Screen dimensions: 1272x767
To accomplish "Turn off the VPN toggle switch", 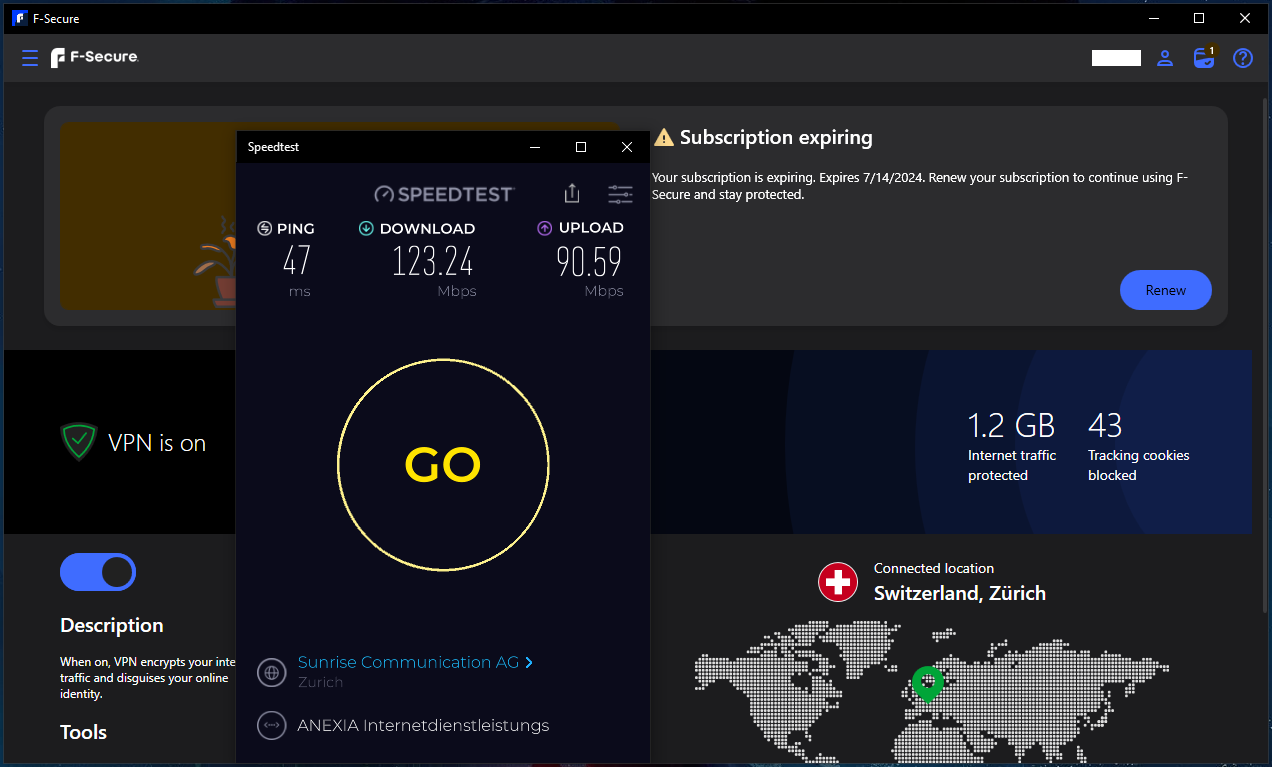I will click(x=98, y=572).
